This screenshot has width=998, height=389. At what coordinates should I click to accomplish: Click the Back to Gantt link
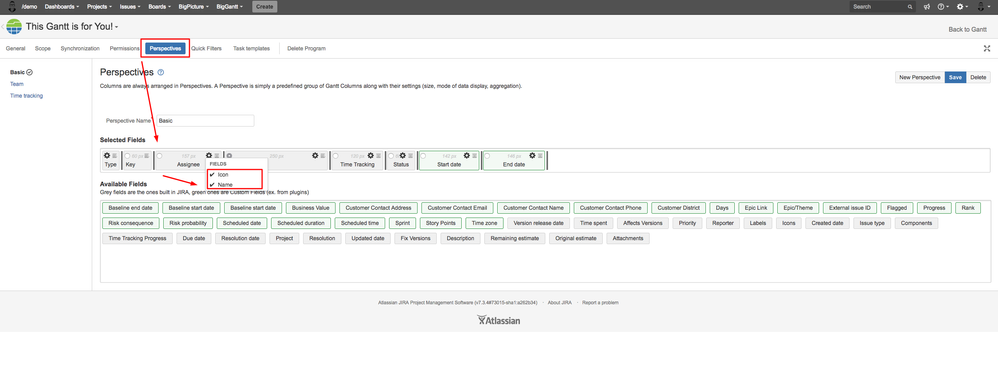click(x=967, y=29)
